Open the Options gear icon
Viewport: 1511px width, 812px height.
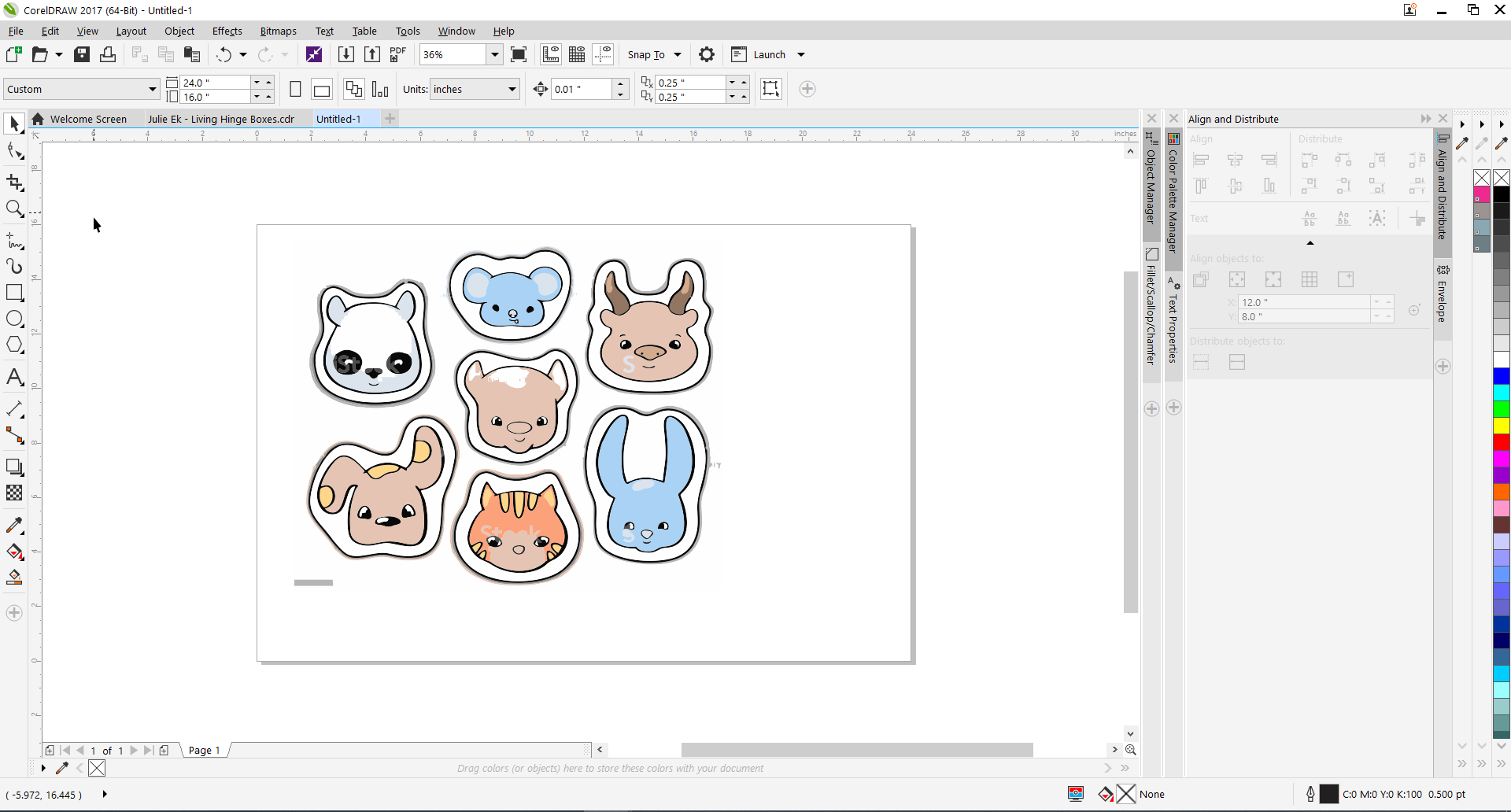(707, 54)
